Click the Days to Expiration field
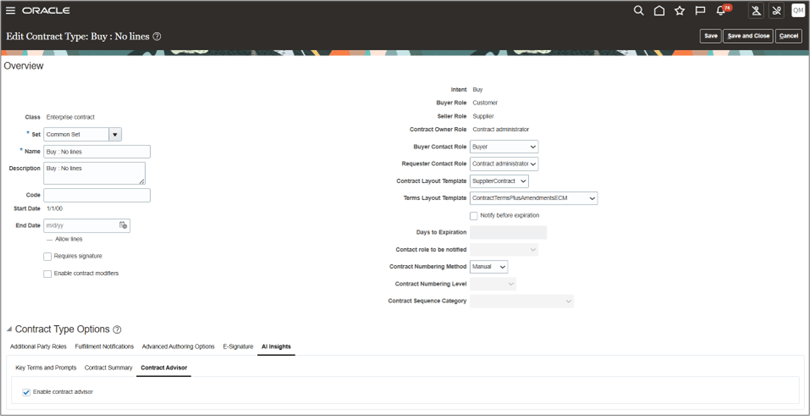The image size is (810, 416). [x=508, y=233]
